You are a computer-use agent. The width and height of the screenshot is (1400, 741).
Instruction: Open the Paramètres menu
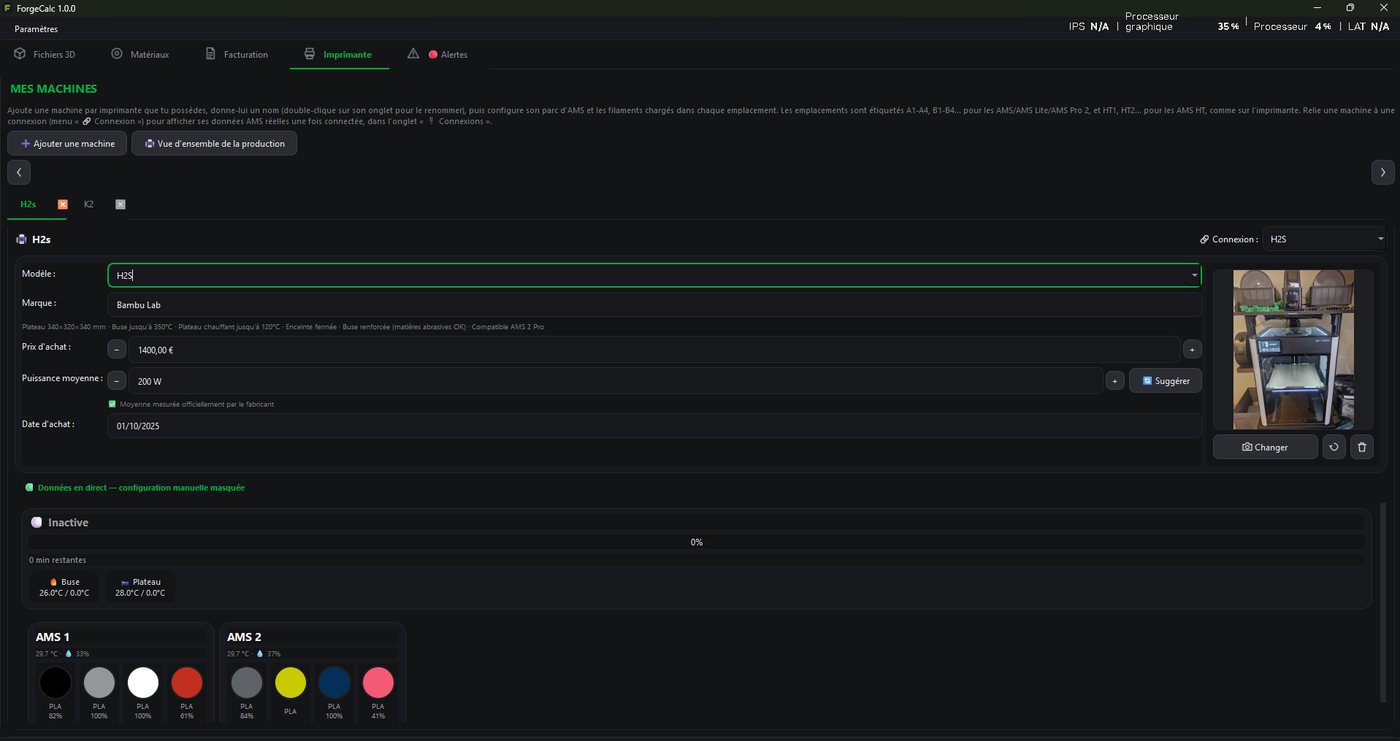pyautogui.click(x=36, y=29)
